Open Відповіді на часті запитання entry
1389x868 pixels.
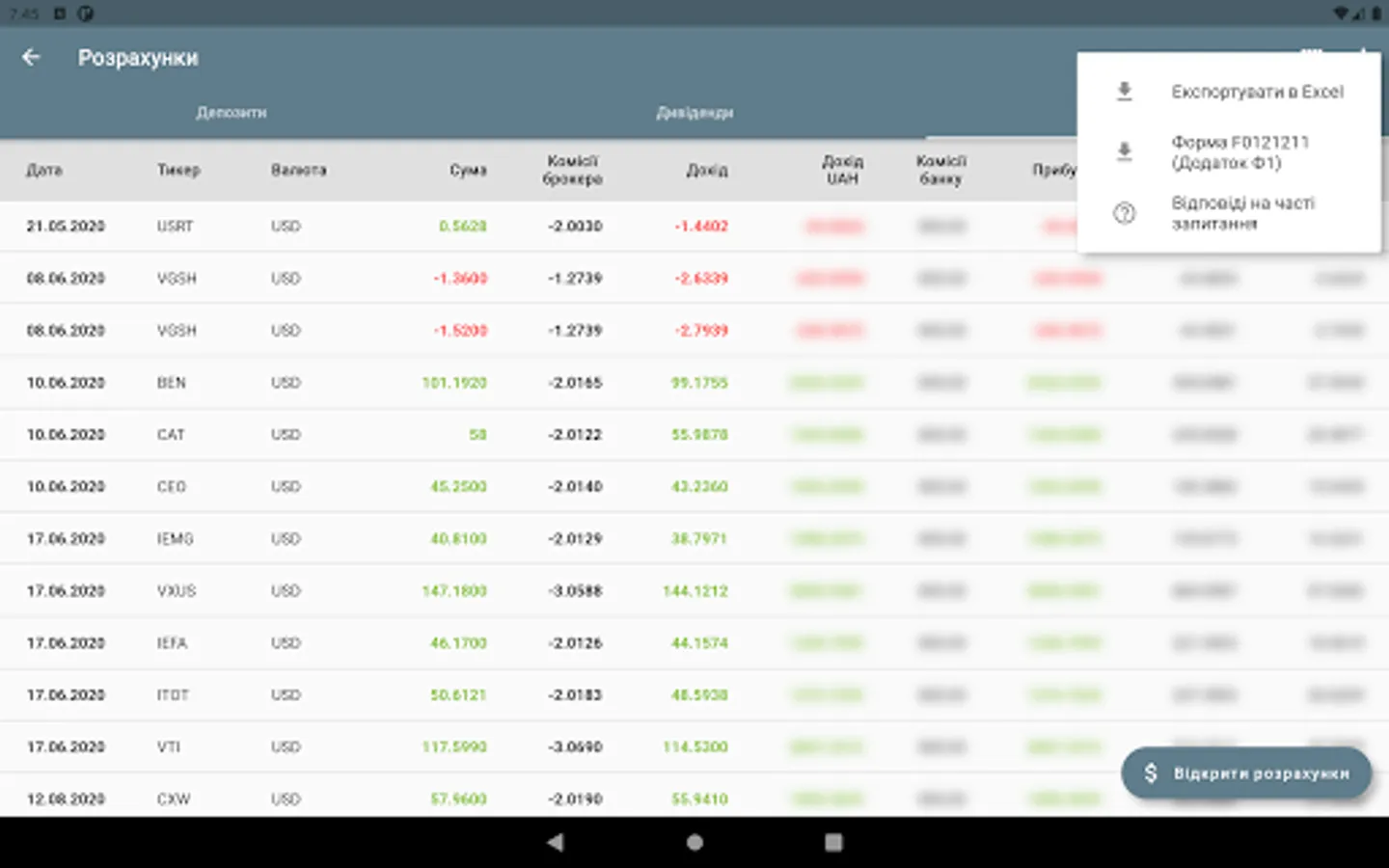point(1229,213)
